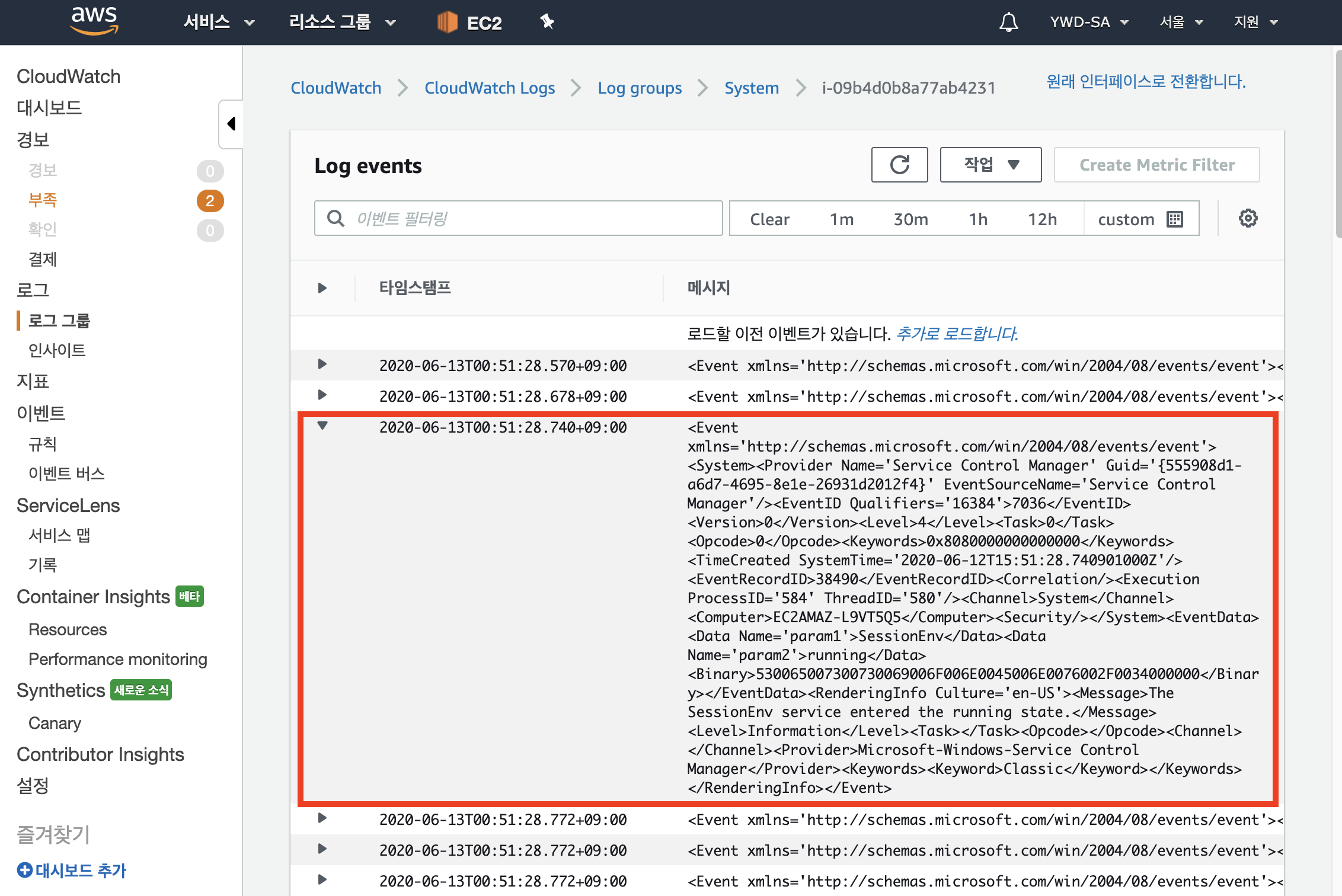Refresh the log events list
The height and width of the screenshot is (896, 1342).
point(899,165)
